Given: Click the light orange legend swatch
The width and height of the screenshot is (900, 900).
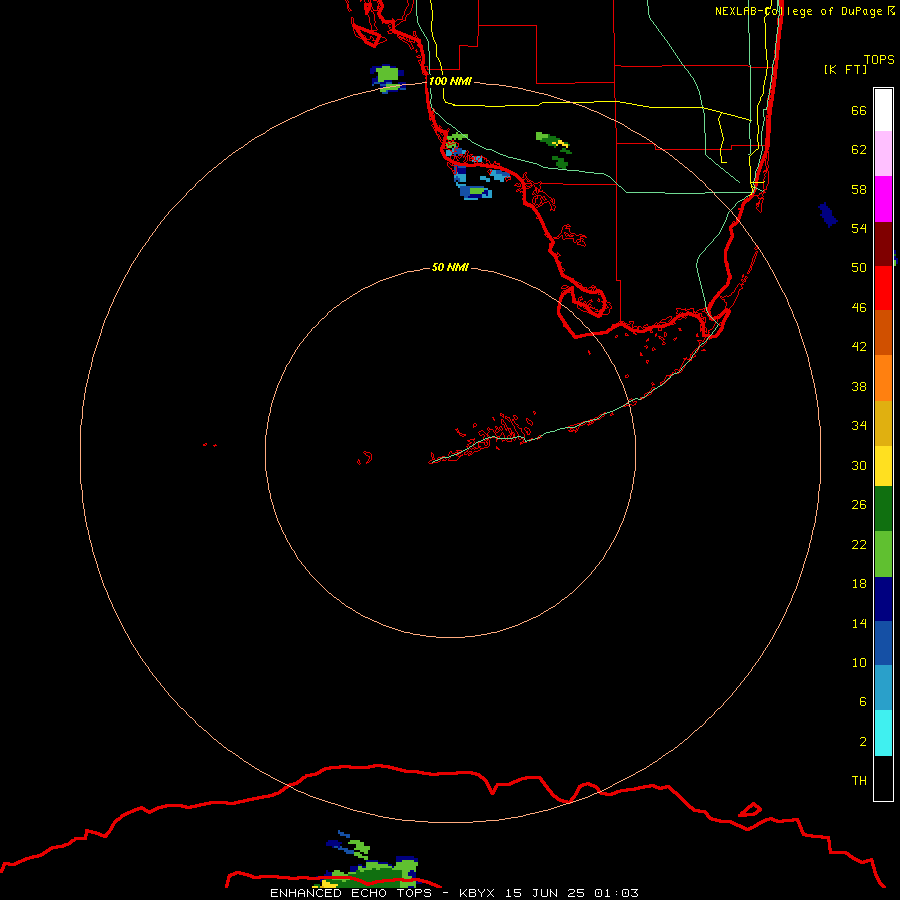Looking at the screenshot, I should click(883, 378).
